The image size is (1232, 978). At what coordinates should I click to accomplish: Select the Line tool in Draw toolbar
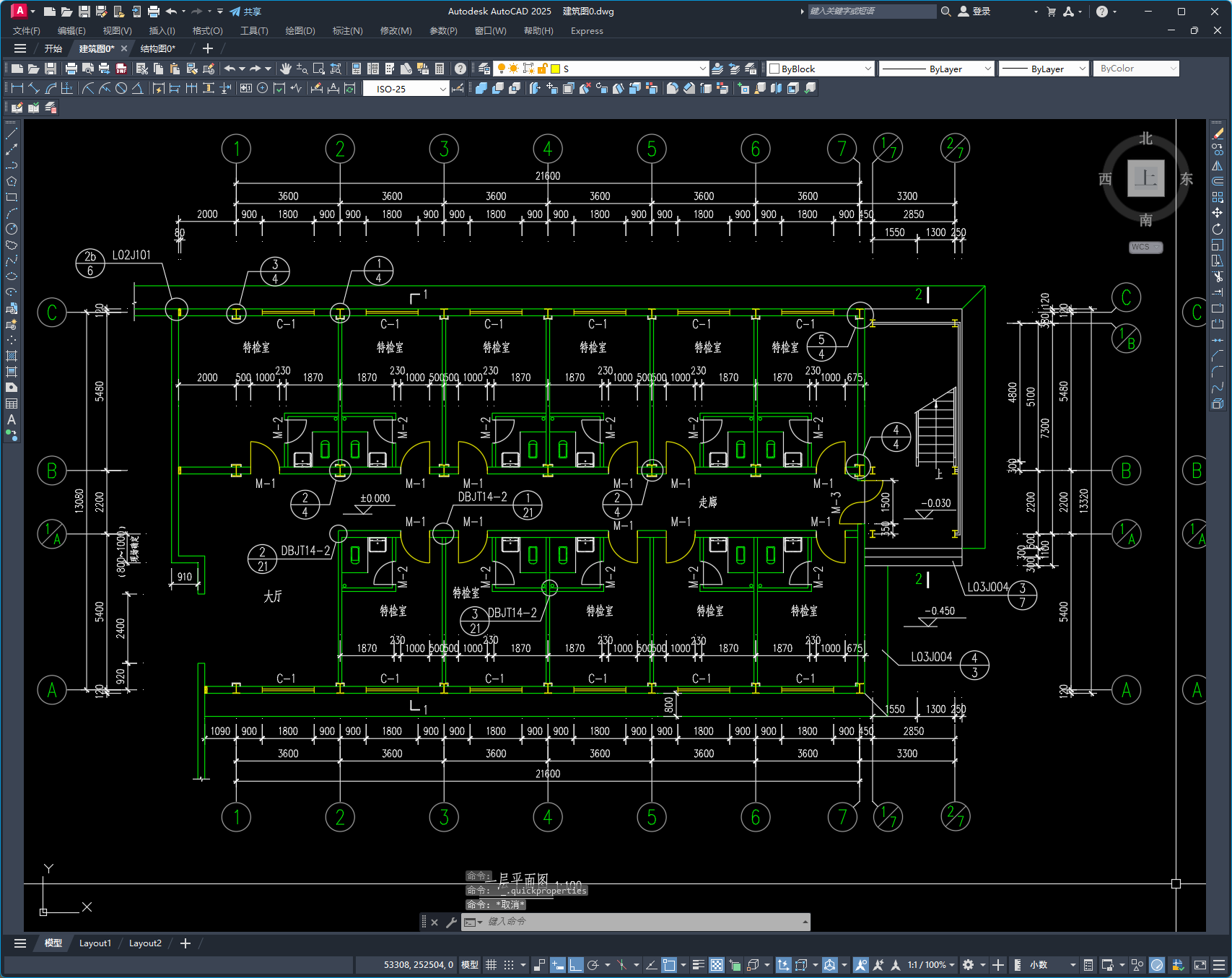point(12,134)
